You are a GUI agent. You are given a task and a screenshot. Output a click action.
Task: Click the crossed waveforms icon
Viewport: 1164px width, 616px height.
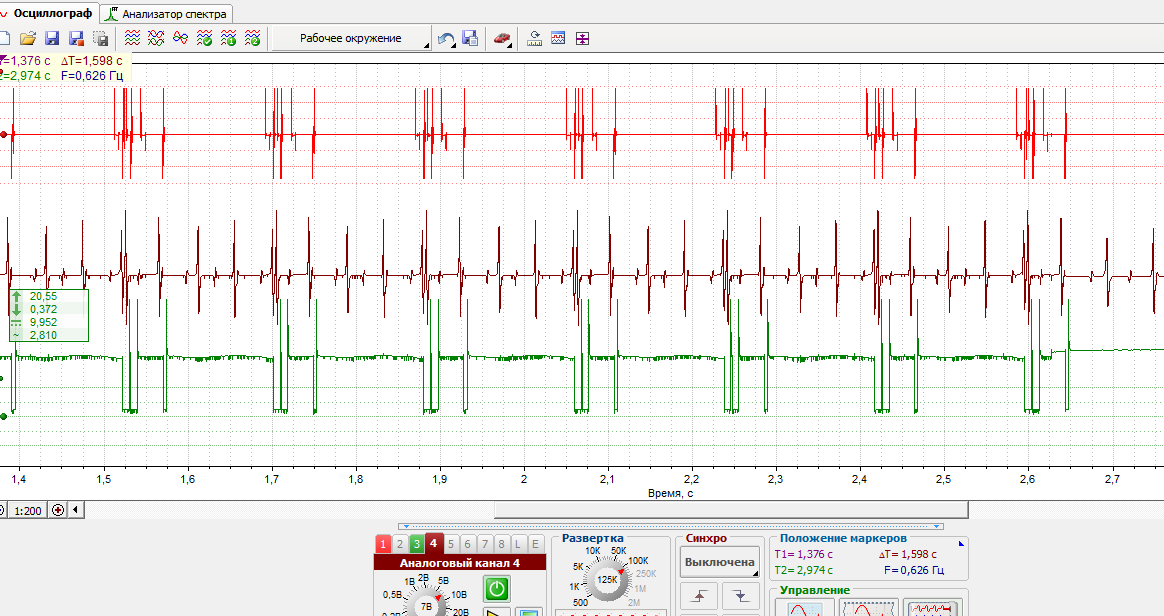(156, 38)
